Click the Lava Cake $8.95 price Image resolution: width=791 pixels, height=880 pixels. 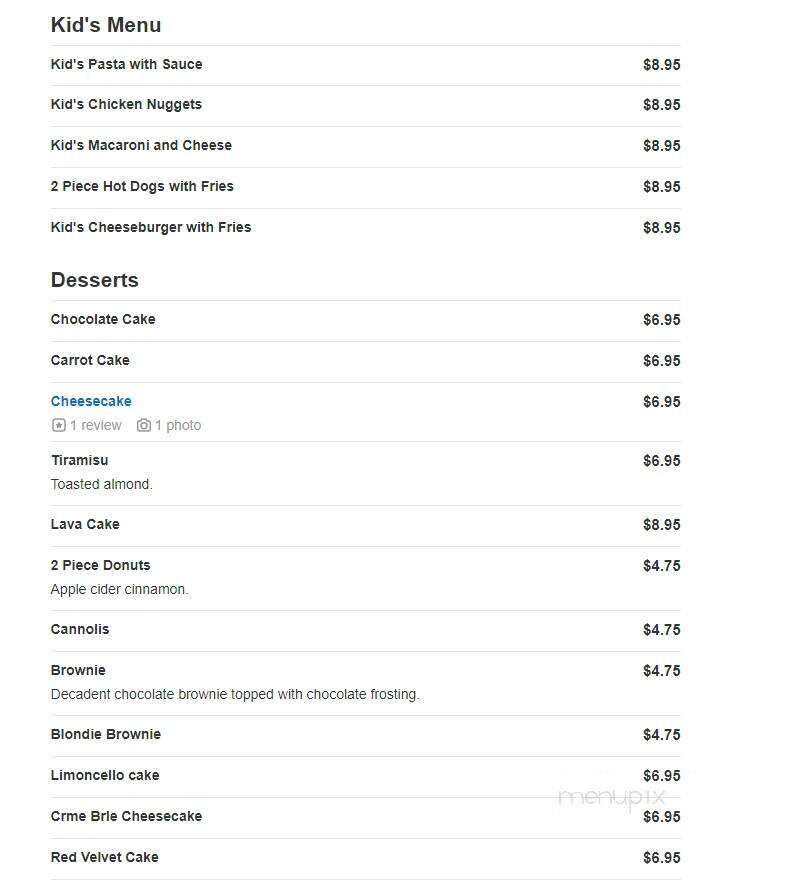click(x=661, y=525)
